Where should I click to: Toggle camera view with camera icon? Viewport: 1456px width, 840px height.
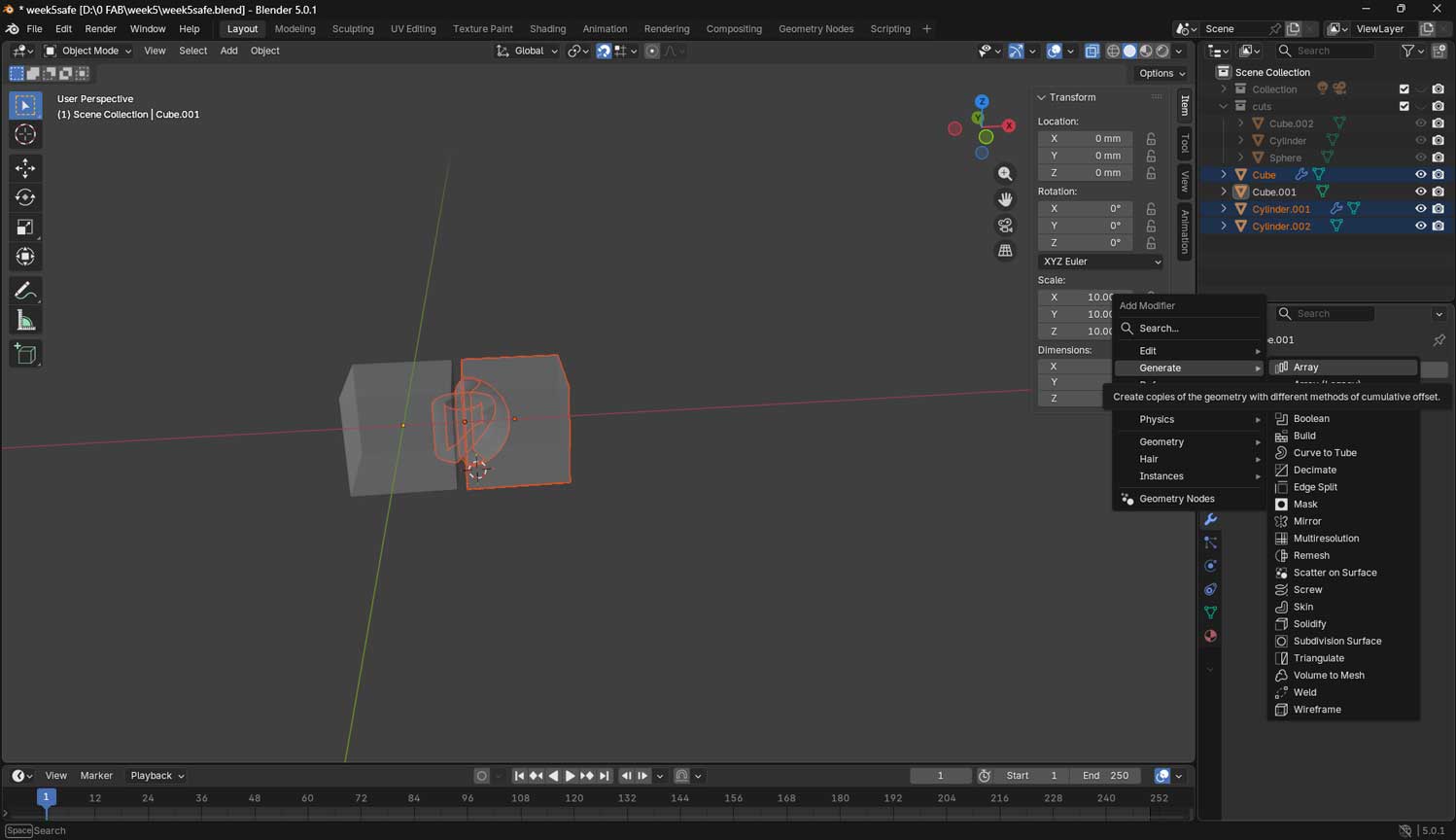pyautogui.click(x=1005, y=226)
